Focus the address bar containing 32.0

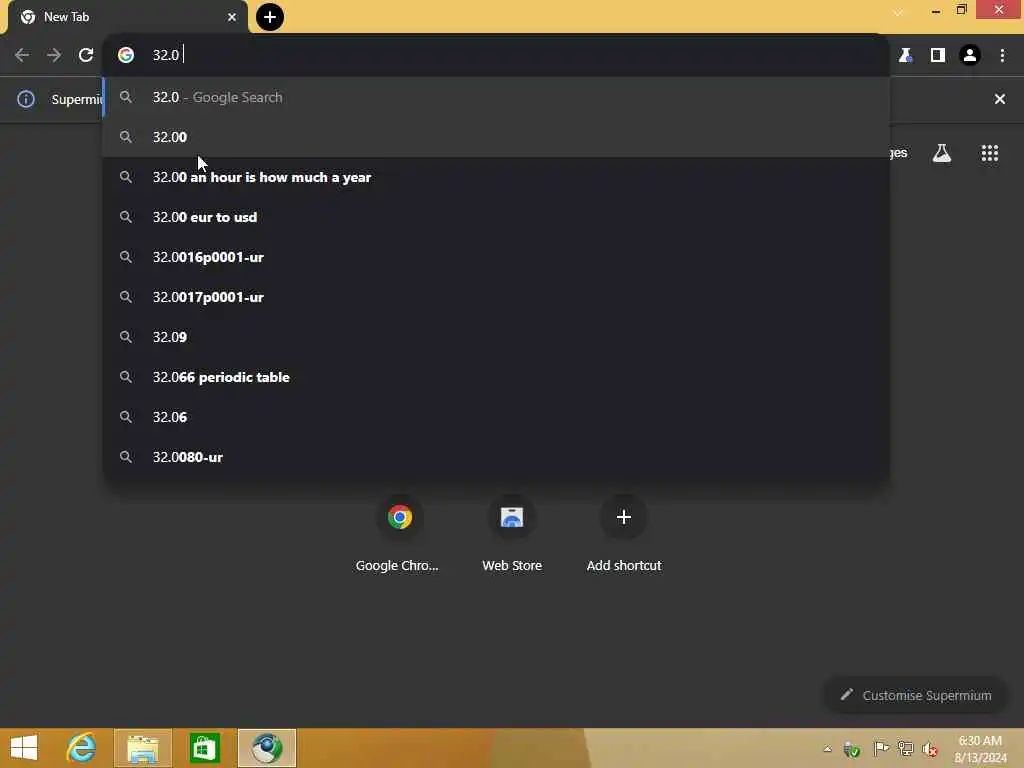(x=496, y=55)
